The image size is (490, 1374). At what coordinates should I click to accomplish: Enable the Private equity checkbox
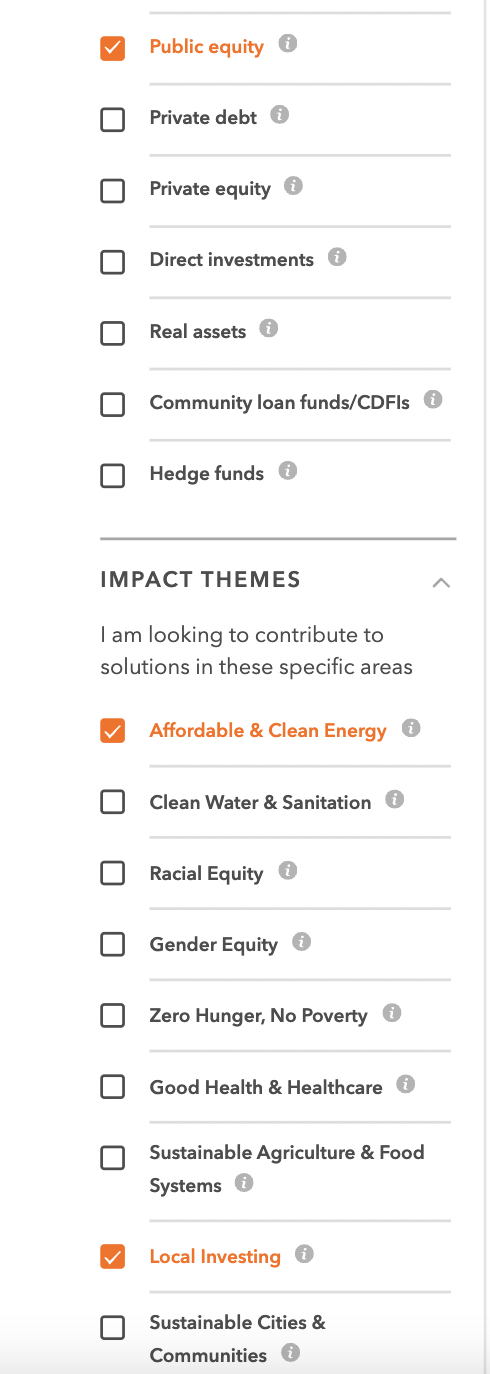[x=113, y=190]
